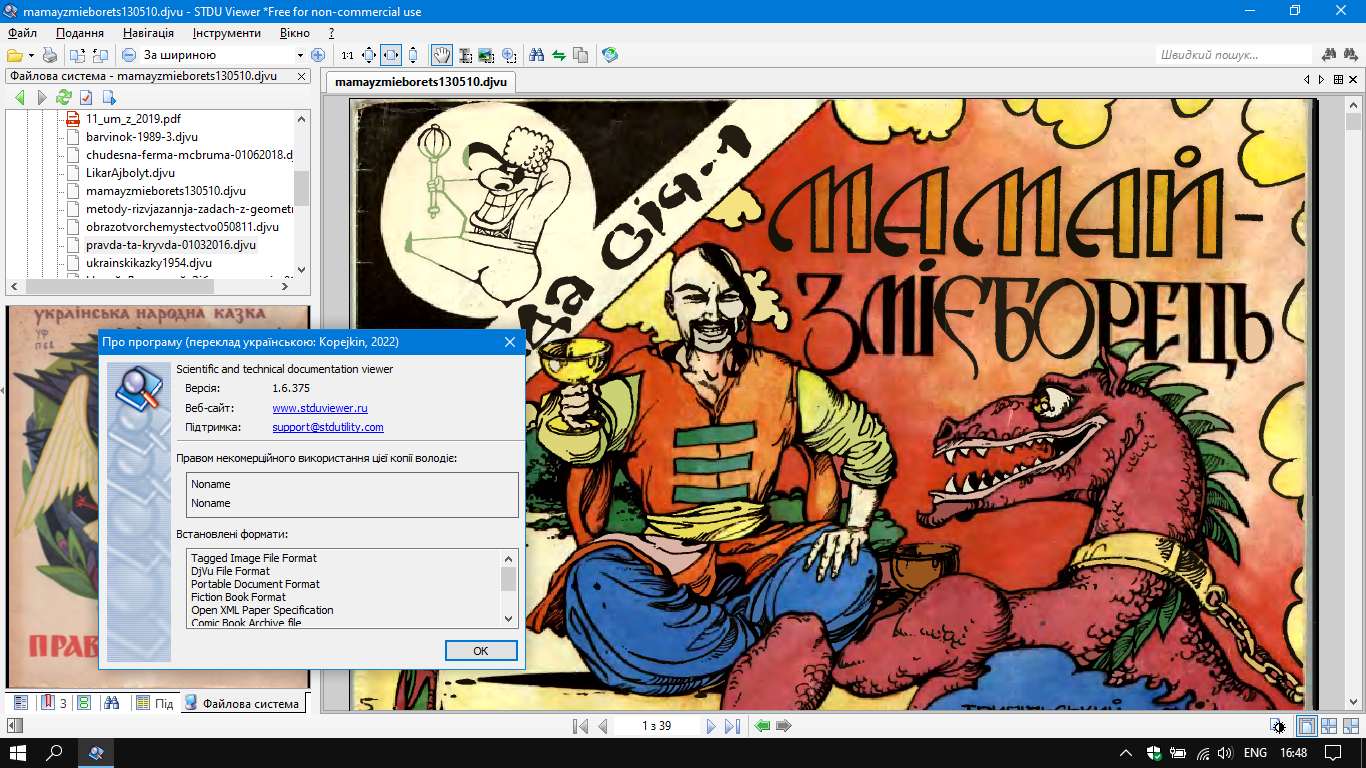The image size is (1366, 768).
Task: Search forward with the binoculars right icon
Action: [x=1352, y=55]
